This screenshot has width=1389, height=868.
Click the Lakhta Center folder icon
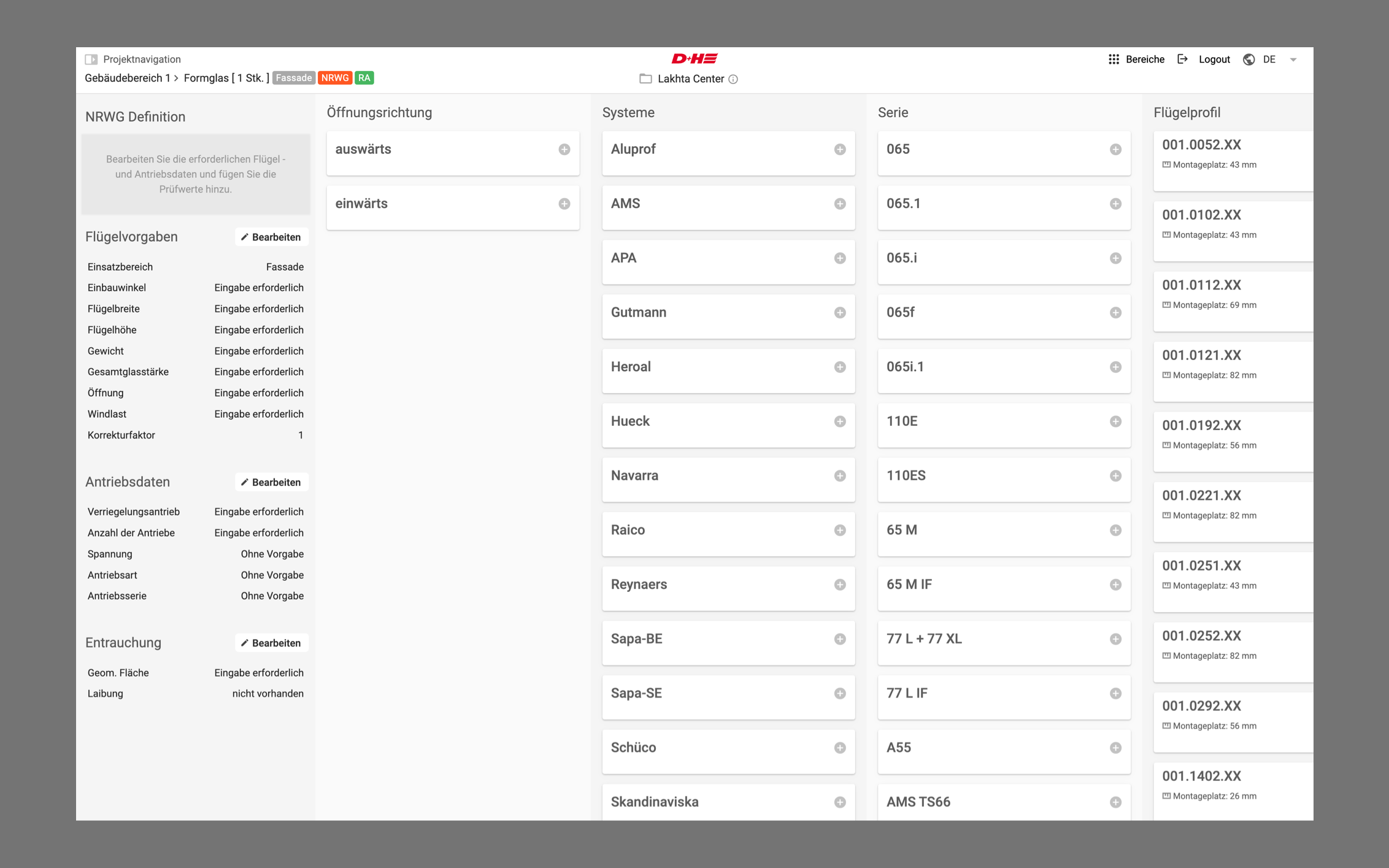pyautogui.click(x=645, y=79)
